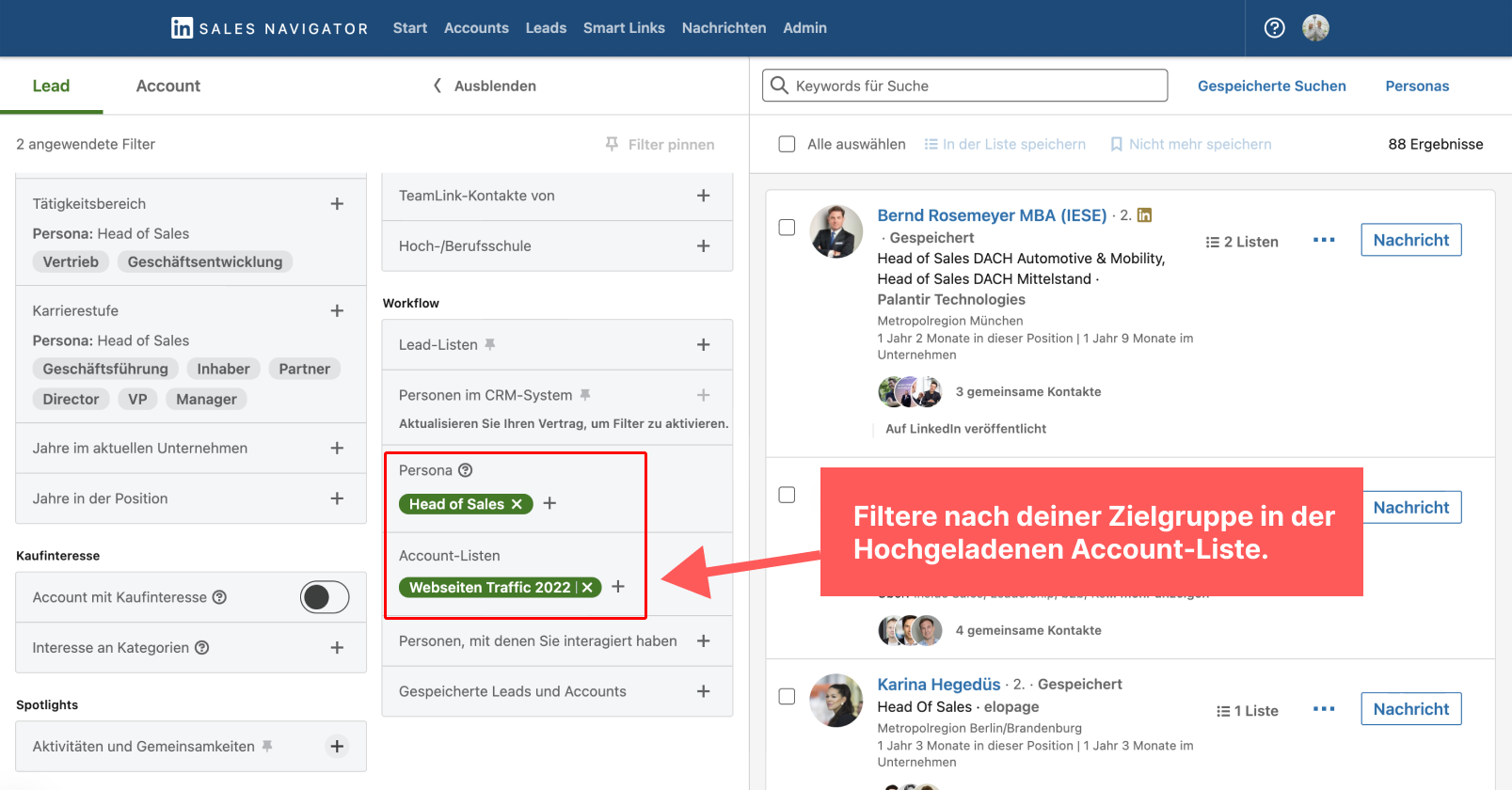The image size is (1512, 790).
Task: Open Karina Hegedüs profile link
Action: tap(939, 685)
